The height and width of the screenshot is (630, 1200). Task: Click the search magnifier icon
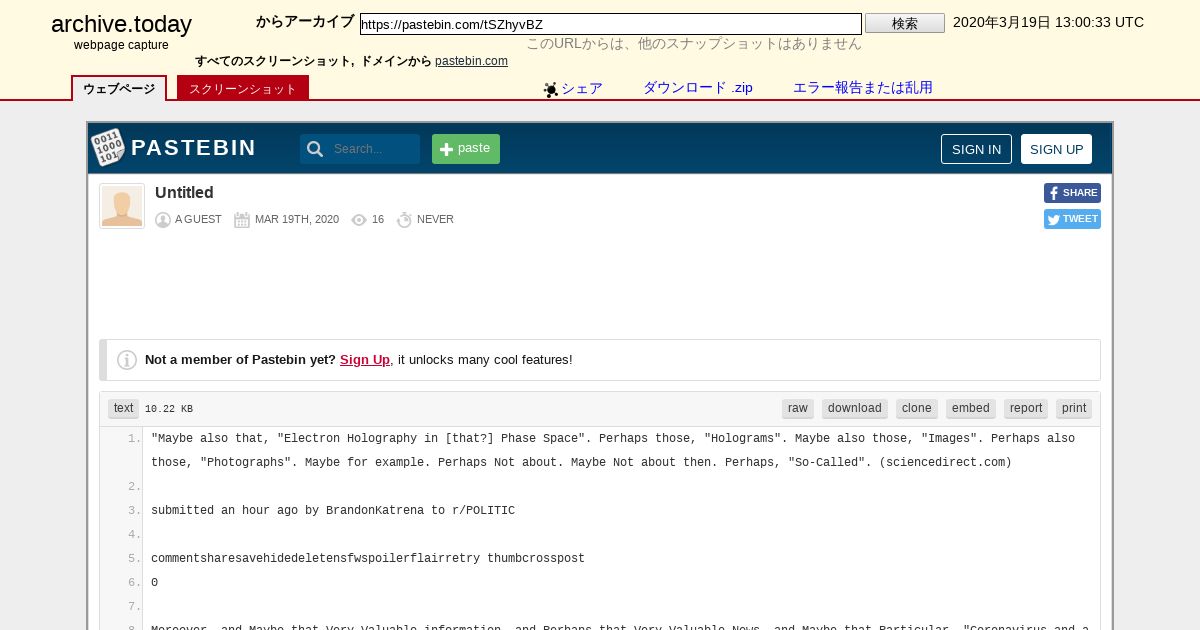(315, 149)
